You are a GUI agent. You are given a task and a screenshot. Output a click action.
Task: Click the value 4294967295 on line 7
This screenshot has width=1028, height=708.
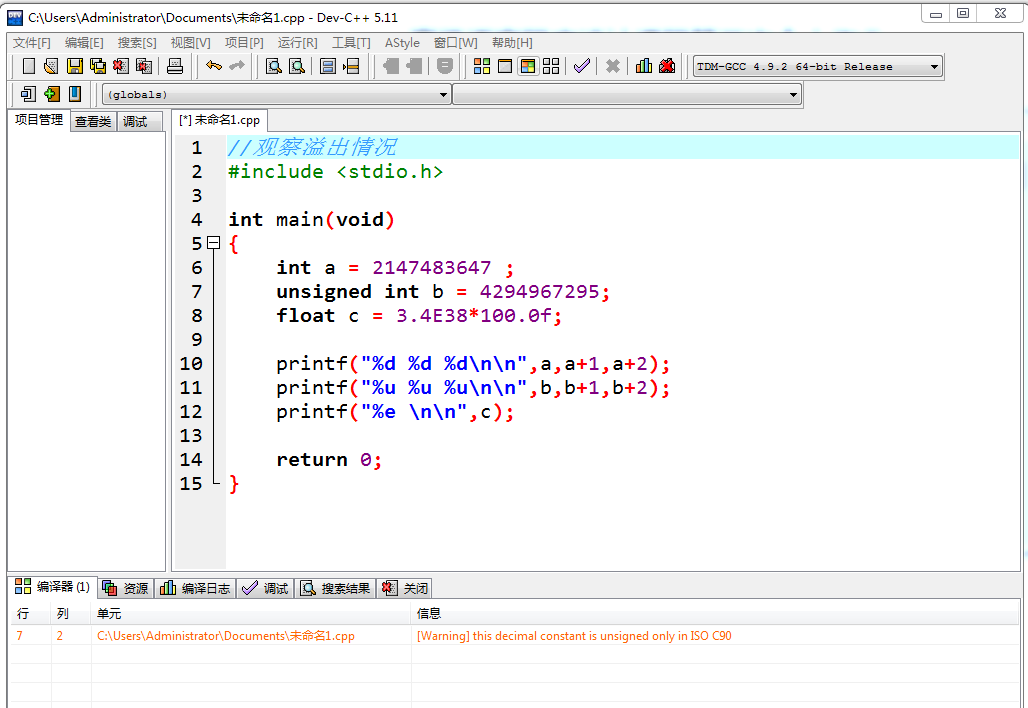[539, 292]
